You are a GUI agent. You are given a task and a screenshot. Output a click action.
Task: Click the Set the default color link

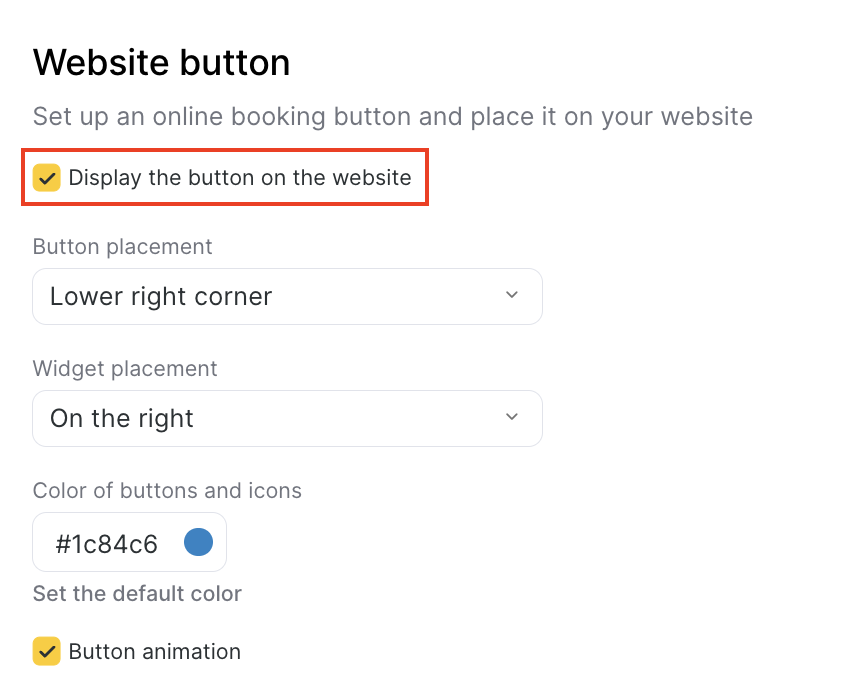pos(137,594)
